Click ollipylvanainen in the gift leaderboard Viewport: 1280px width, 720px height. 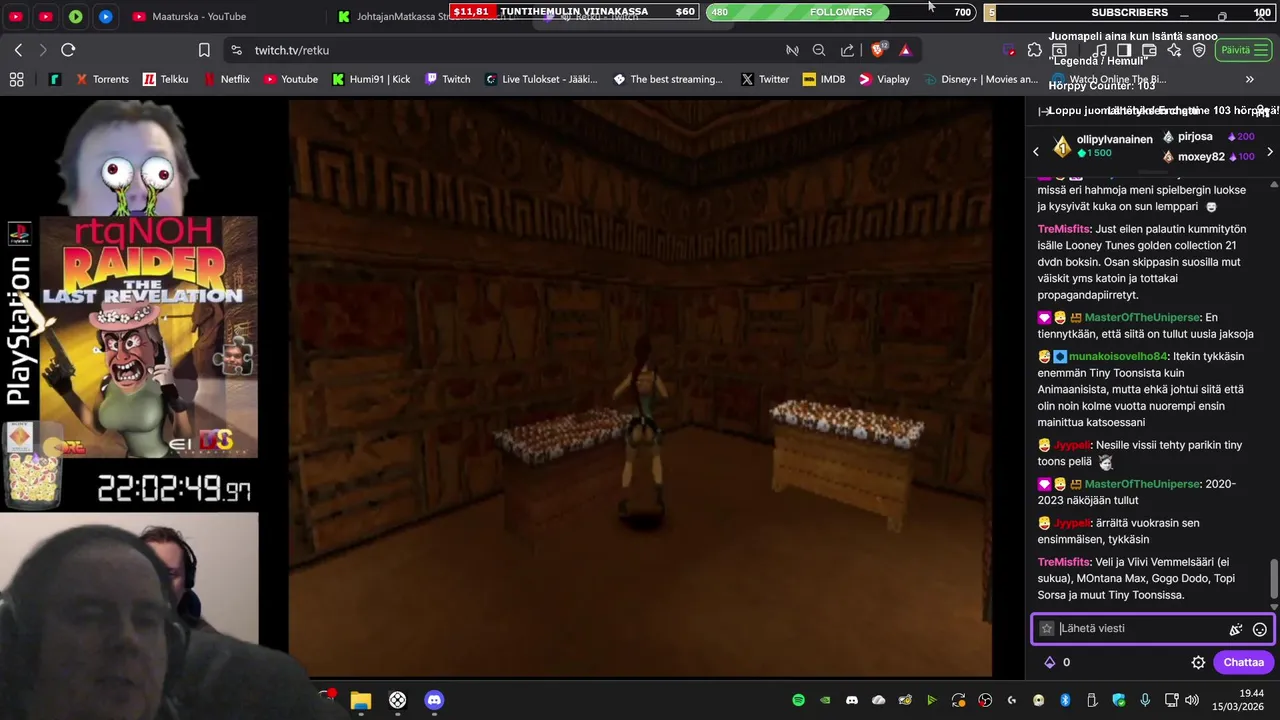(x=1115, y=139)
